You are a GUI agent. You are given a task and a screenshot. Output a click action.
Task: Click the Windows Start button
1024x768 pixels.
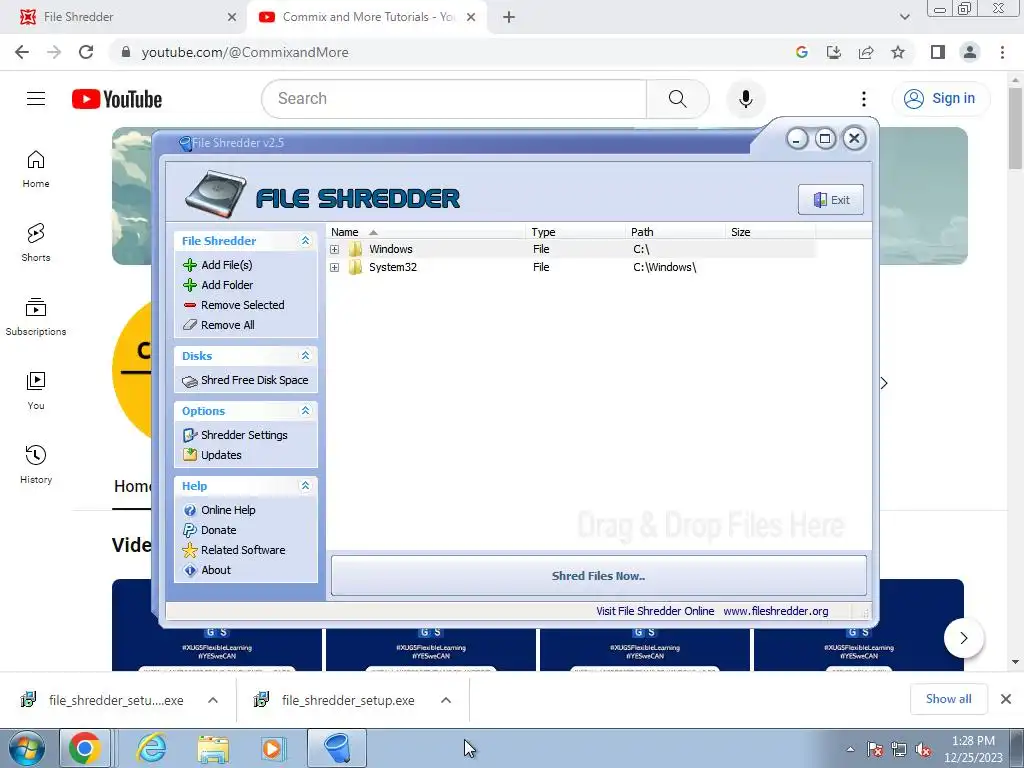[27, 748]
